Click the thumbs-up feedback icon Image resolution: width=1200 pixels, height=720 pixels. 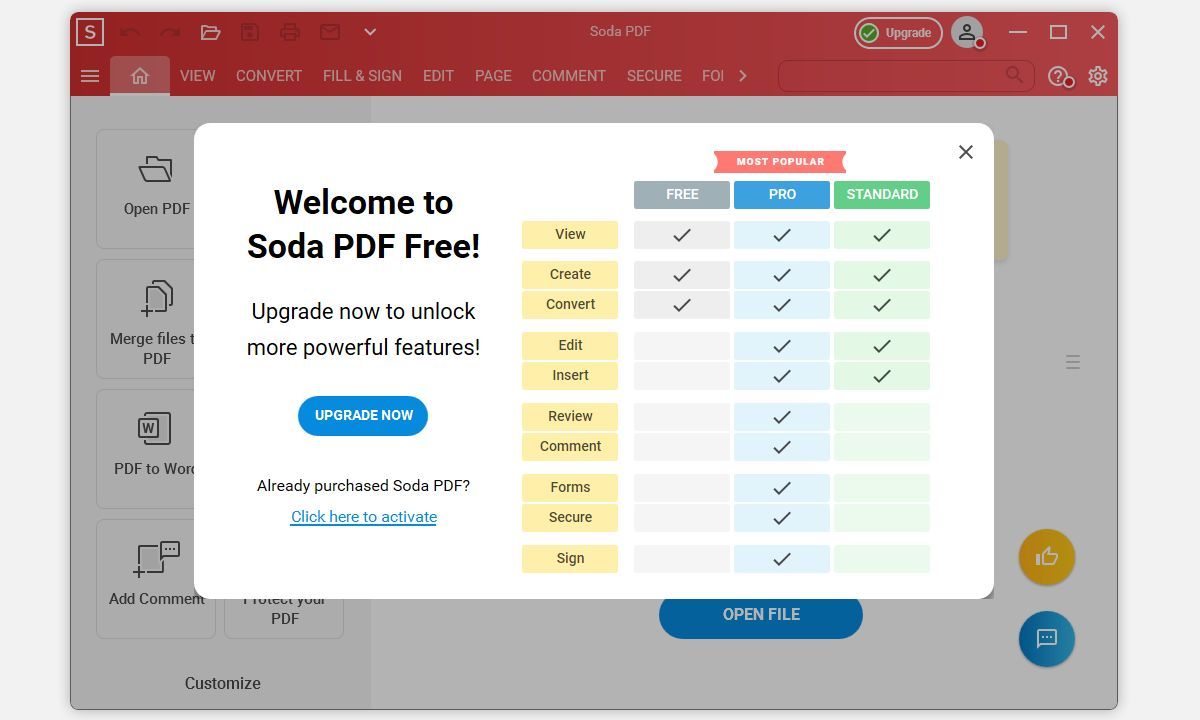(1046, 557)
